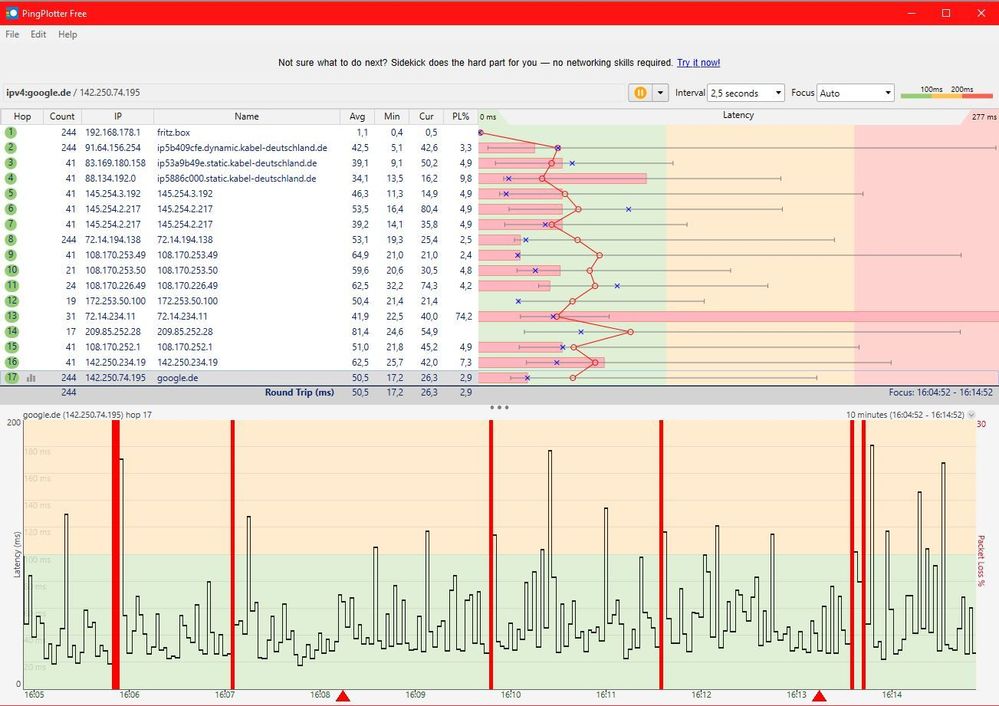Screen dimensions: 999x706
Task: Click the google.de target address field
Action: [312, 92]
